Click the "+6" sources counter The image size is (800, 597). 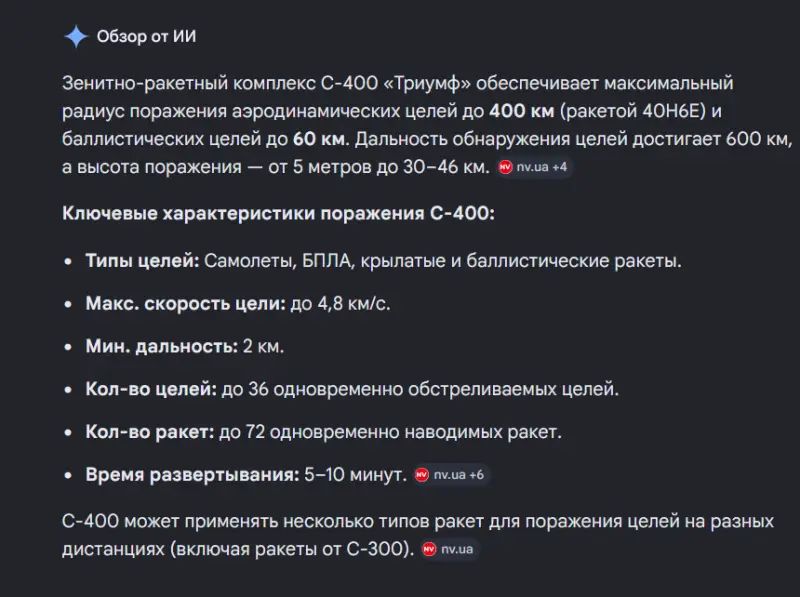[475, 475]
